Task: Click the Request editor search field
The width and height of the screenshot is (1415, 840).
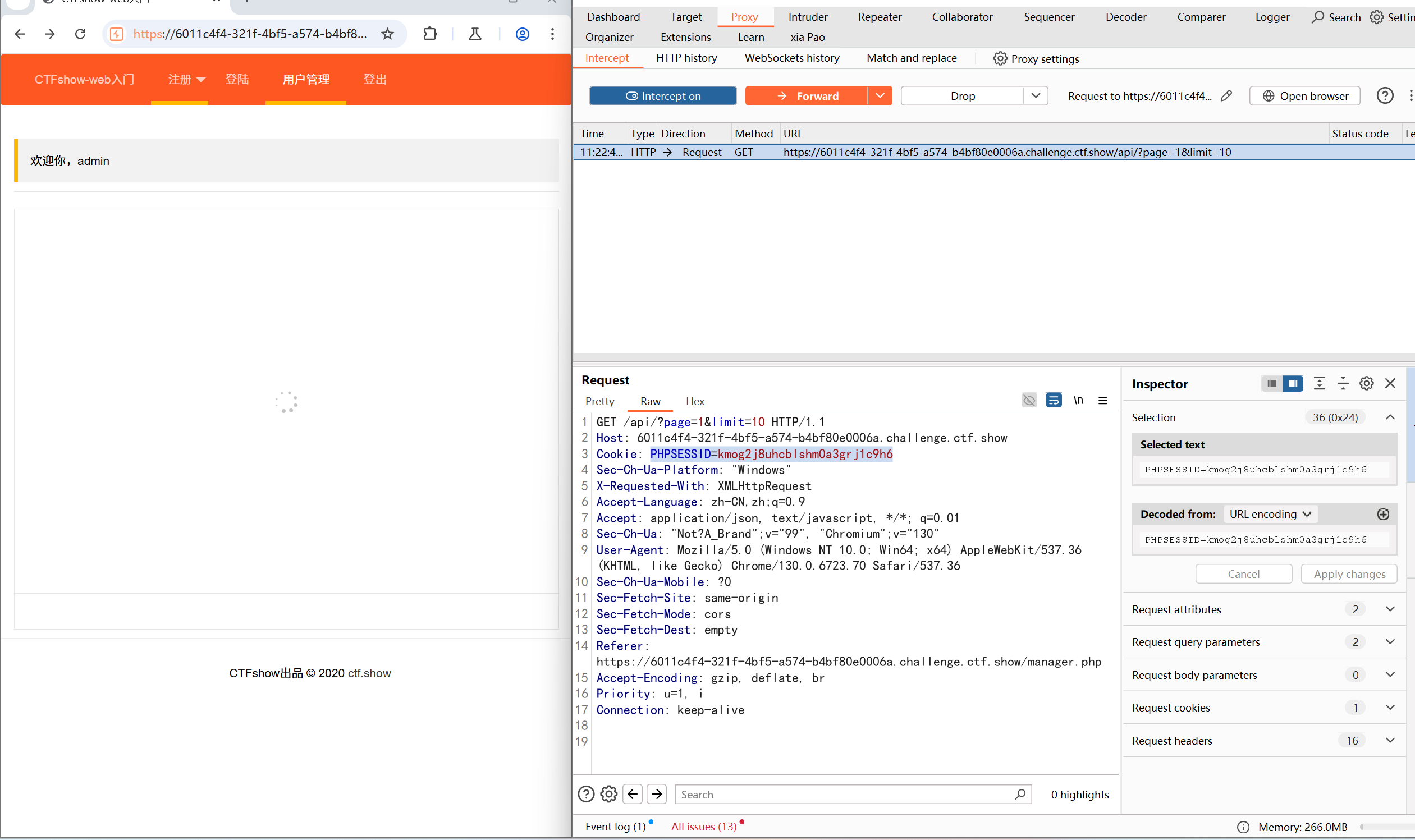Action: (x=853, y=794)
